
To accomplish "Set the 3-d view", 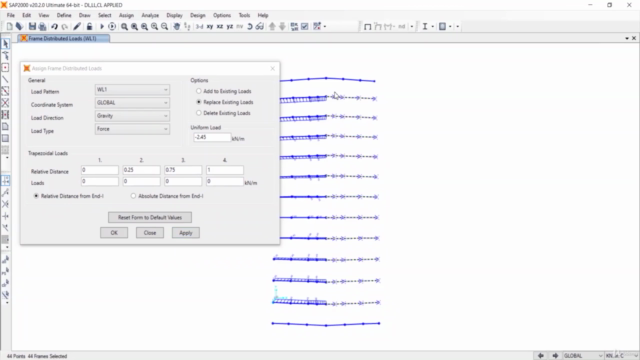I will click(199, 27).
